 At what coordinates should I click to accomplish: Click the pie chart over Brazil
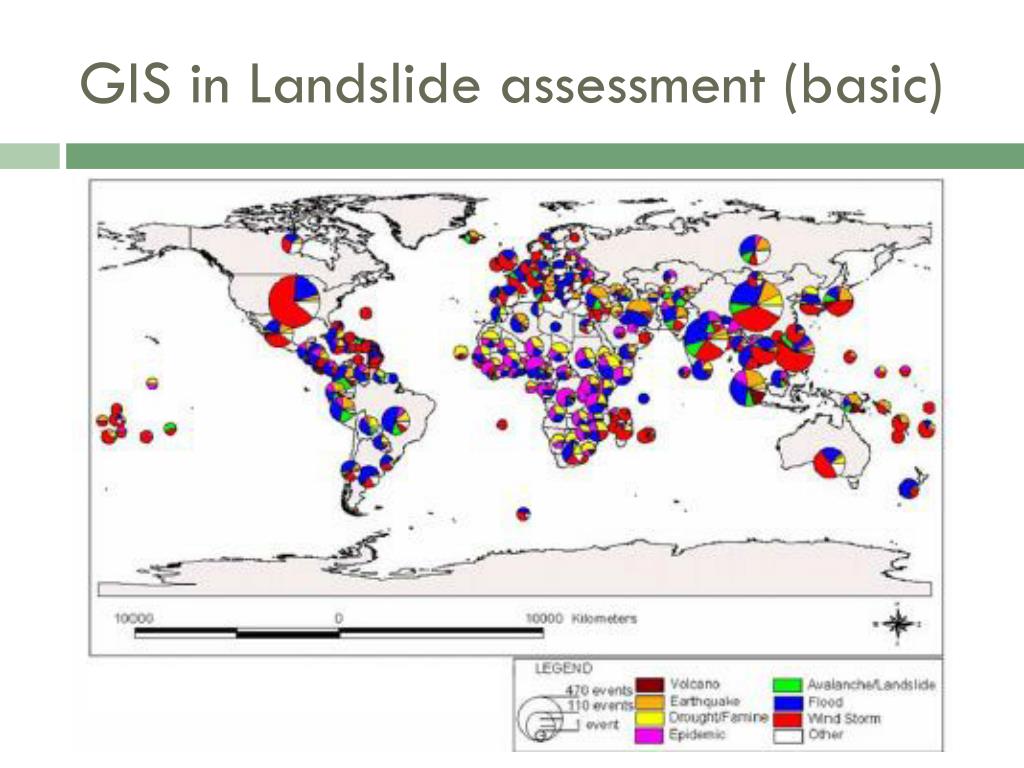pyautogui.click(x=396, y=420)
